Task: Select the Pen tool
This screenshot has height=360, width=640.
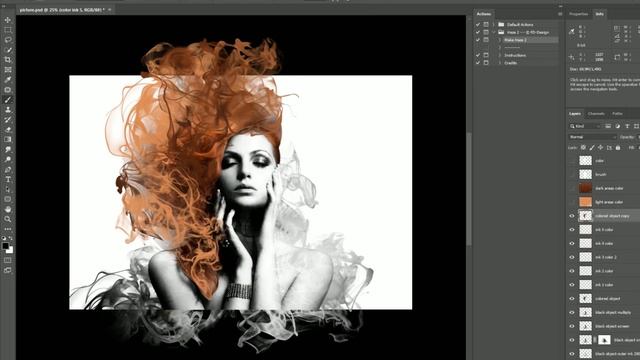Action: 8,169
